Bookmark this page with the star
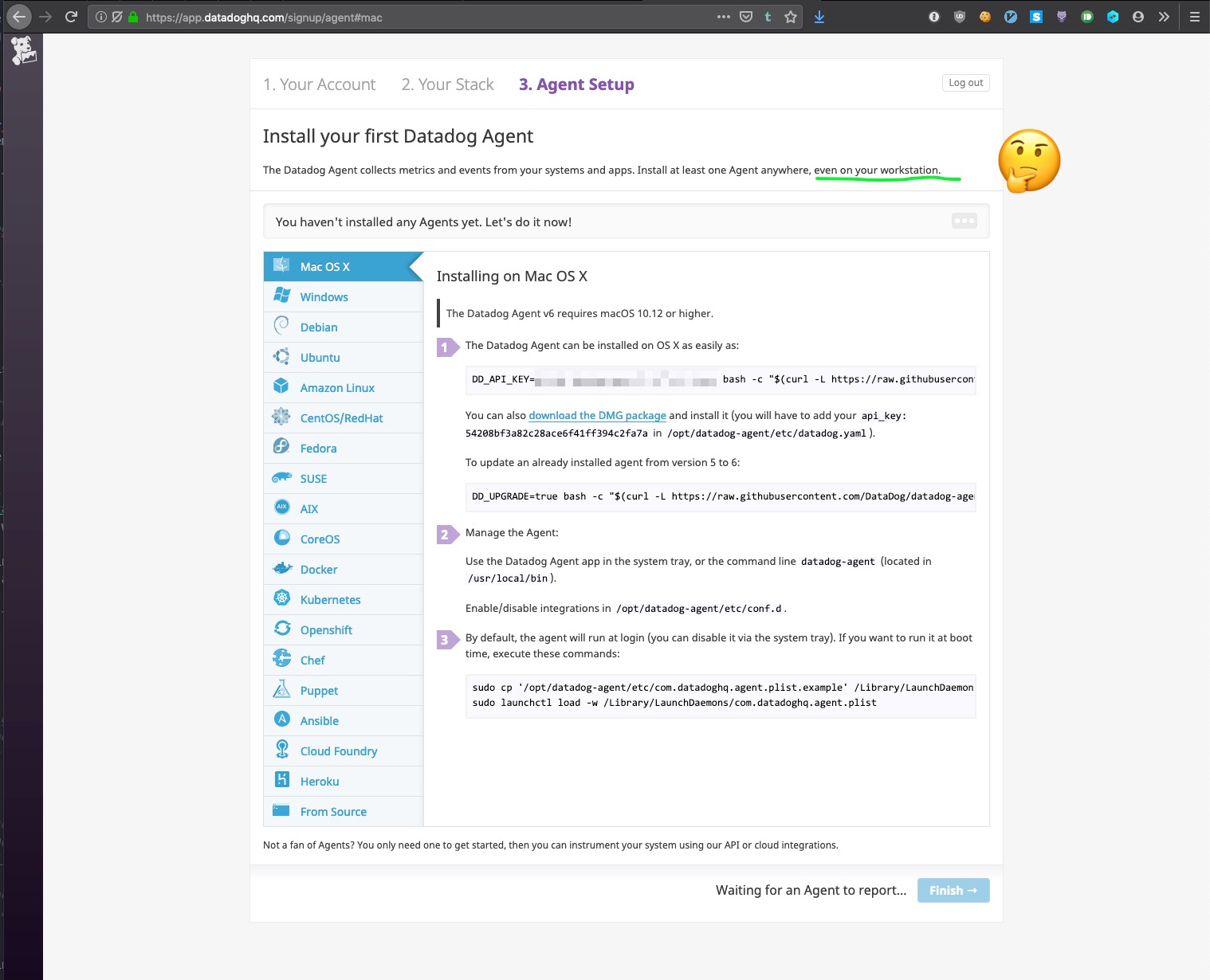Screen dimensions: 1210x980 [791, 17]
